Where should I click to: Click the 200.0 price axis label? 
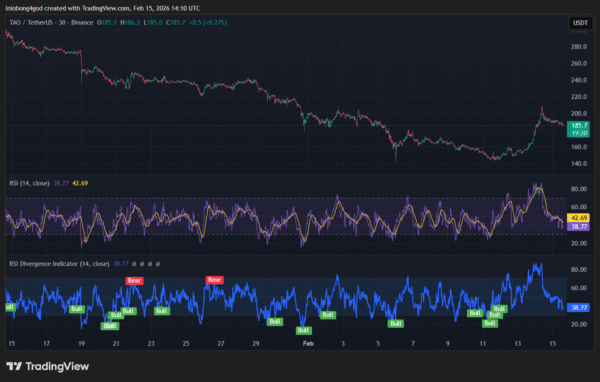[579, 114]
